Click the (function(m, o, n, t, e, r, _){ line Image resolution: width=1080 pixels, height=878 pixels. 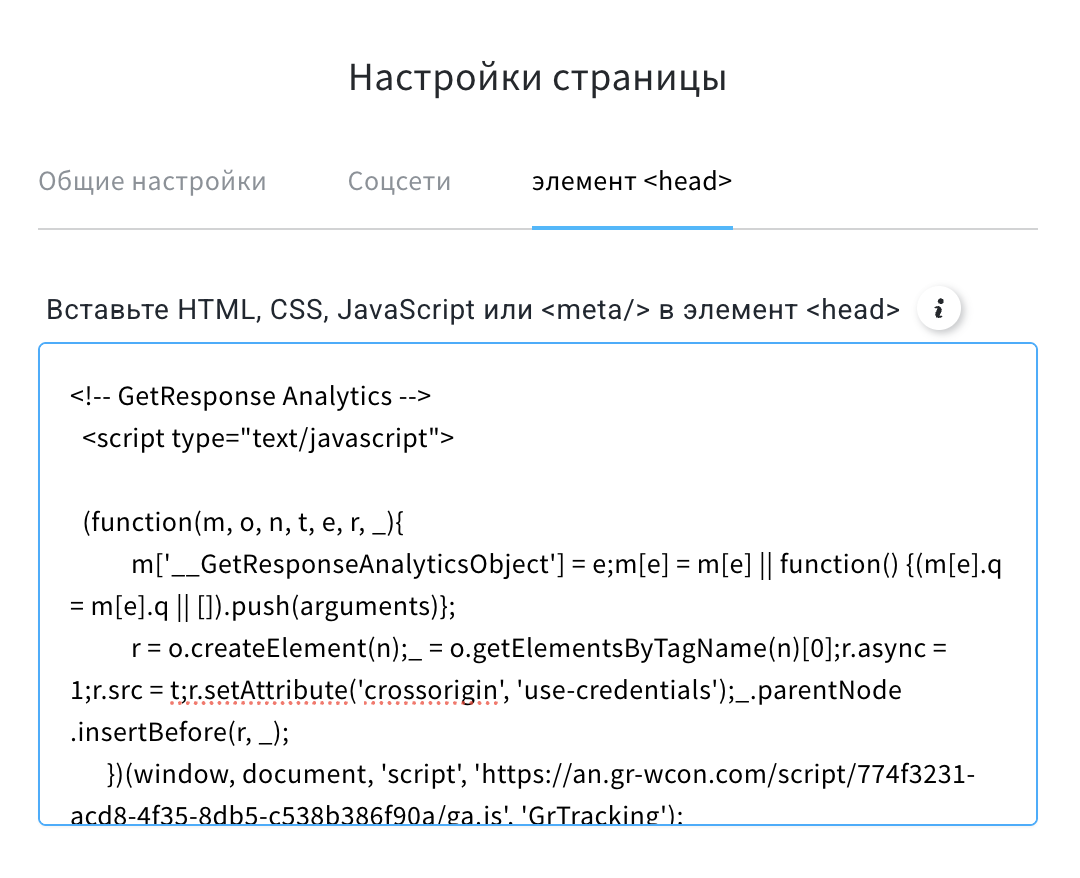tap(243, 523)
